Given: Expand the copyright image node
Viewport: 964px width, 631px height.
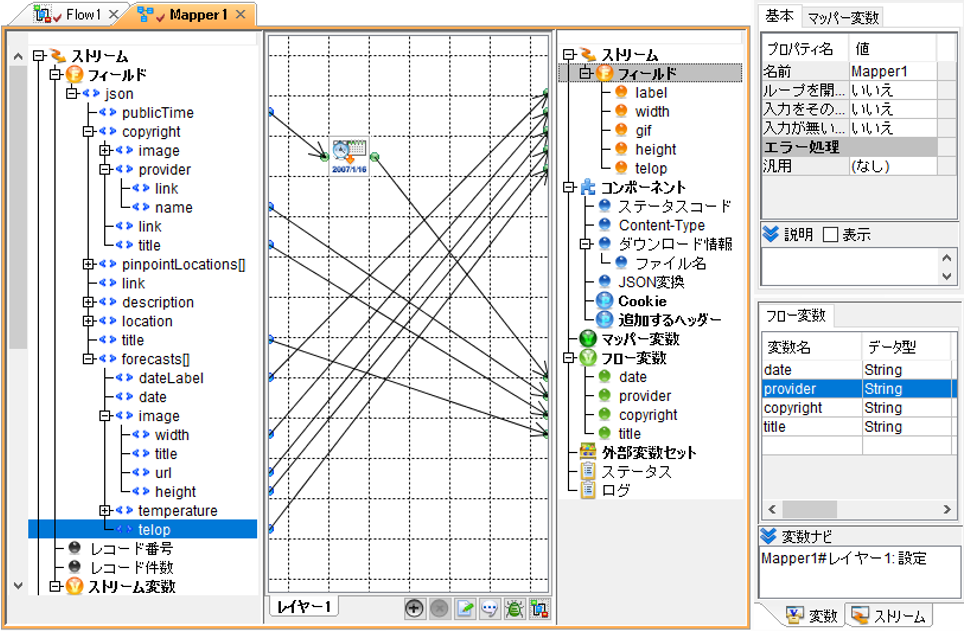Looking at the screenshot, I should point(105,150).
